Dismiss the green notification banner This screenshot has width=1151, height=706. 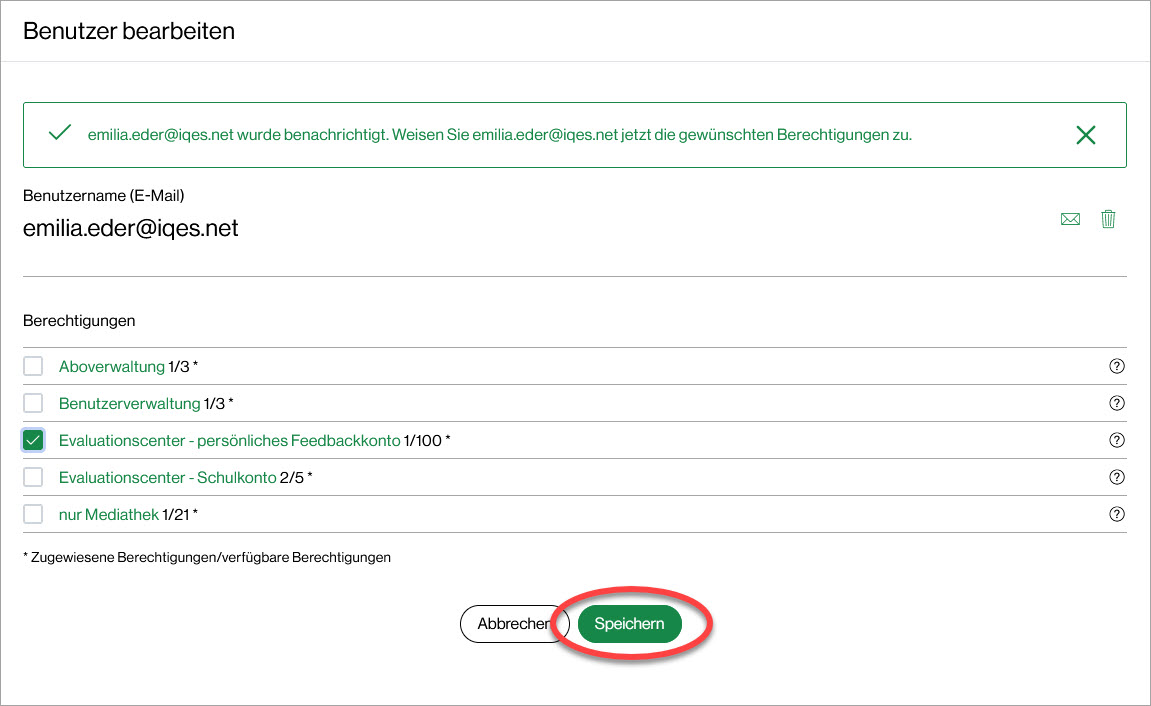coord(1085,135)
